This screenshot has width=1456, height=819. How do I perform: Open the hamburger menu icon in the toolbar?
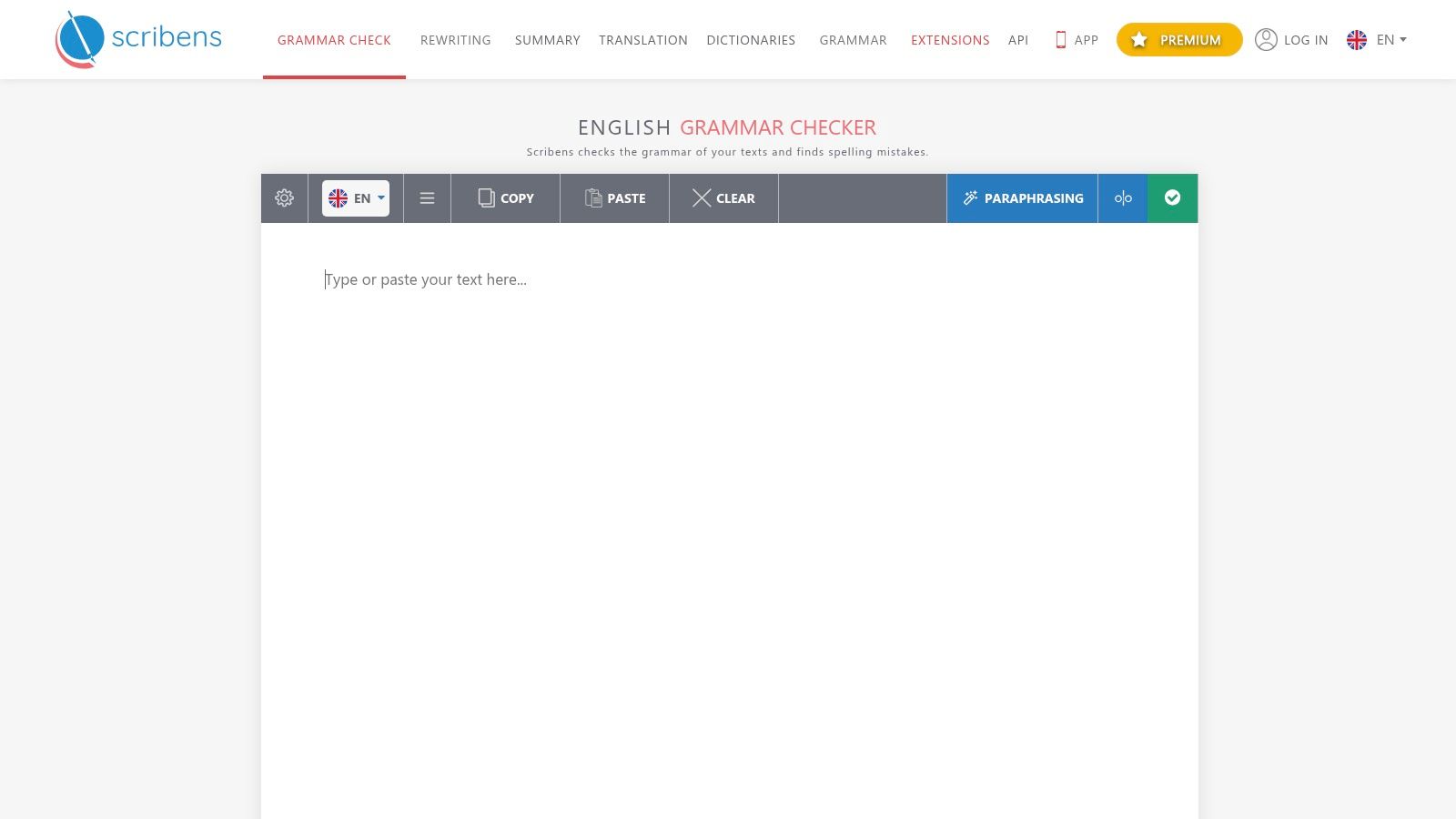pyautogui.click(x=427, y=198)
